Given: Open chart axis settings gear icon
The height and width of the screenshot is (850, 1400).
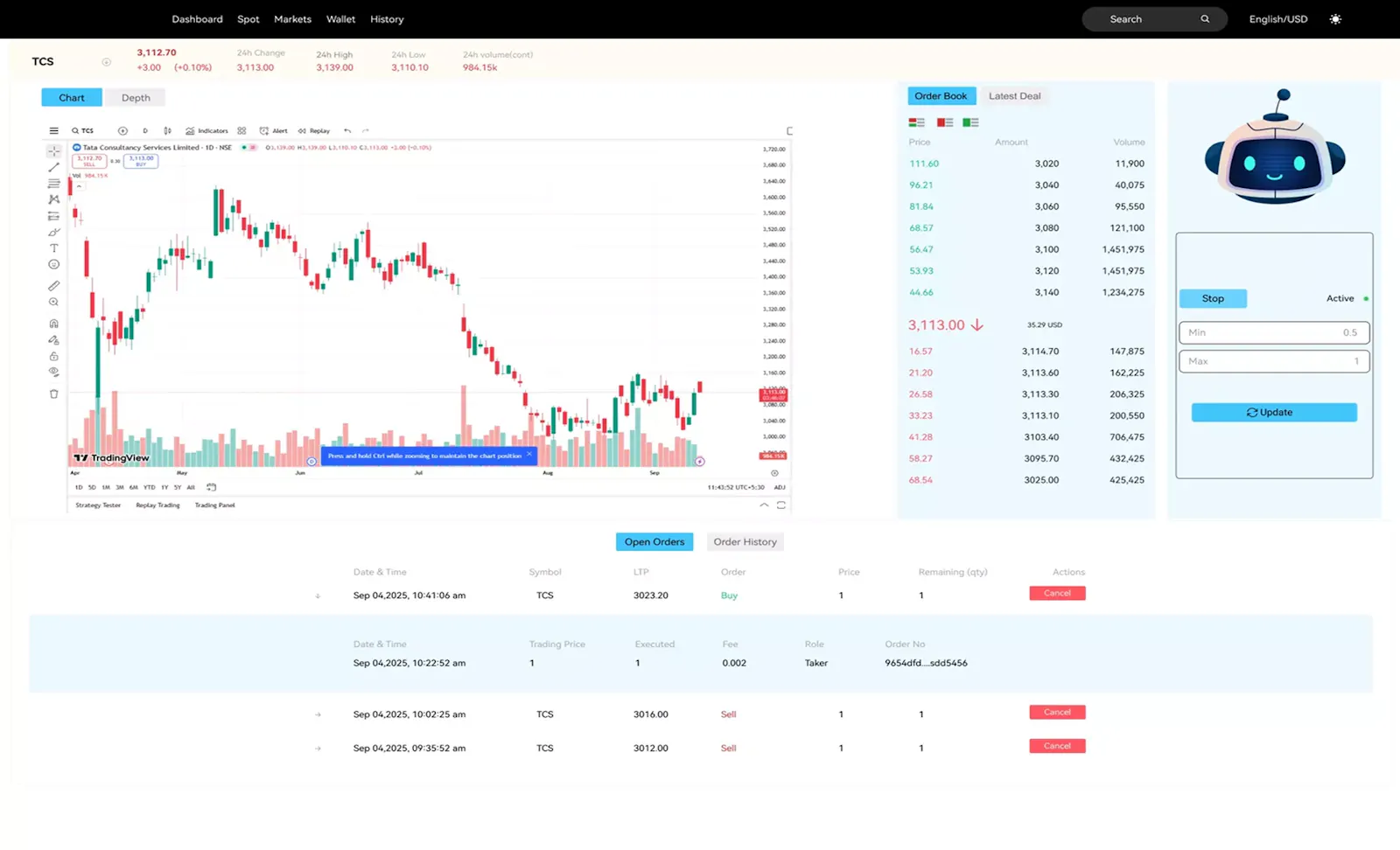Looking at the screenshot, I should coord(774,473).
